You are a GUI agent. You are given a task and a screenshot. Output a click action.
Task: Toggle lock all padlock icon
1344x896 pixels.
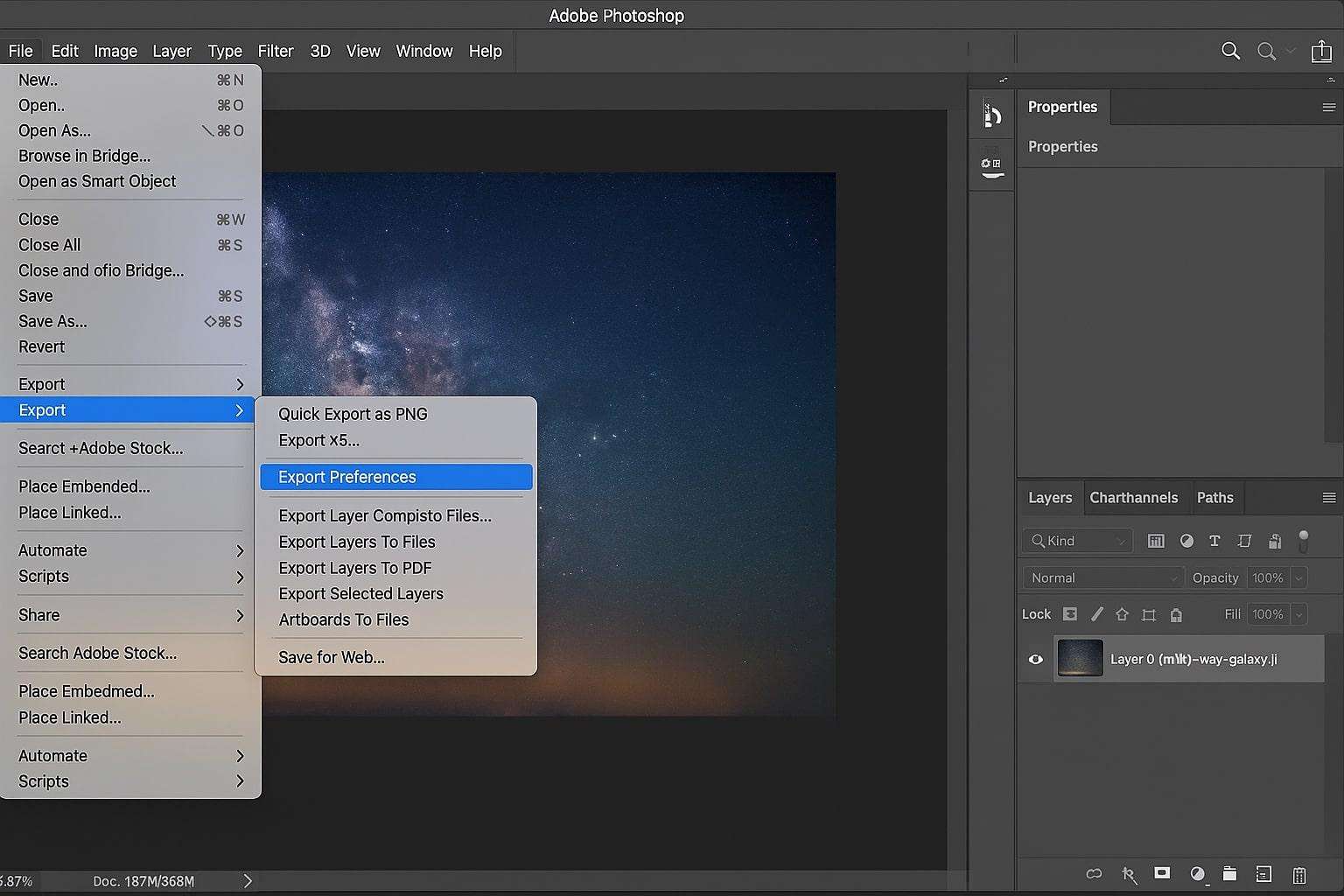tap(1176, 615)
